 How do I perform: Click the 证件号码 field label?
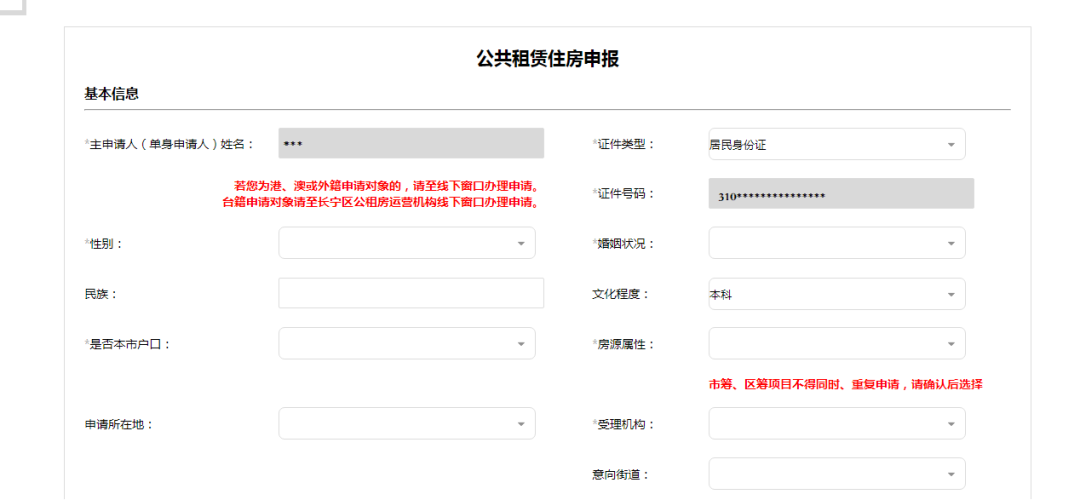(623, 194)
